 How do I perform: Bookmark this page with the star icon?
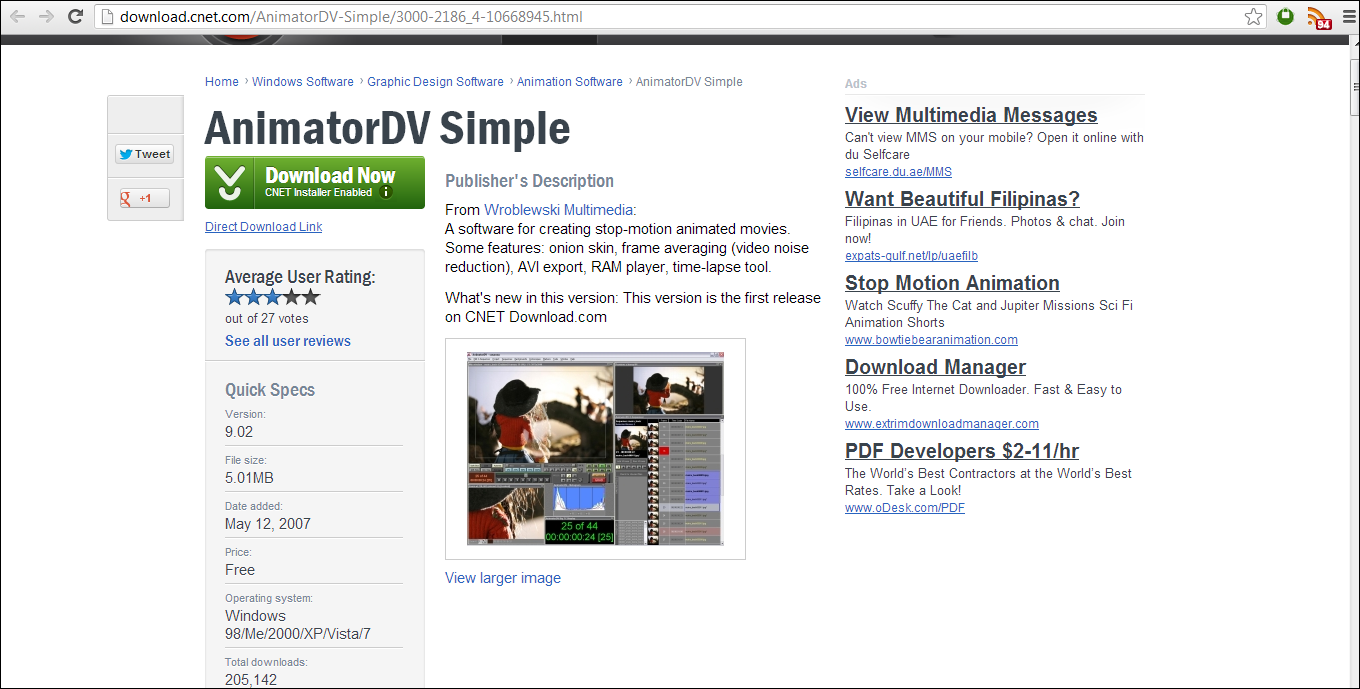click(x=1253, y=16)
